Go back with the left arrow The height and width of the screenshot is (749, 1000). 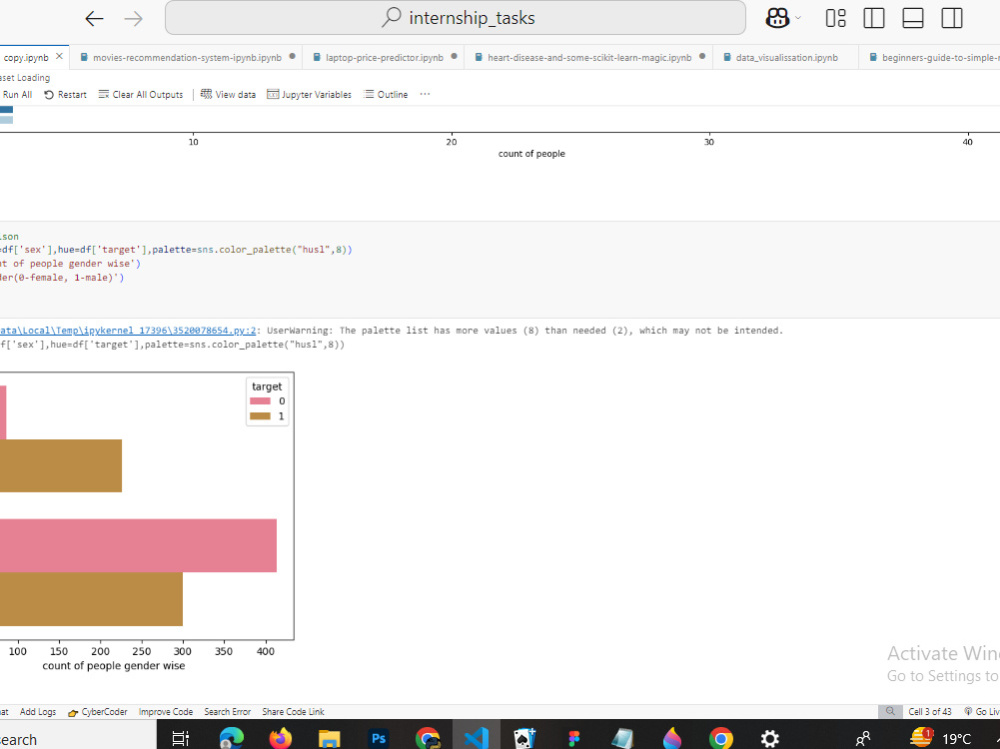94,19
